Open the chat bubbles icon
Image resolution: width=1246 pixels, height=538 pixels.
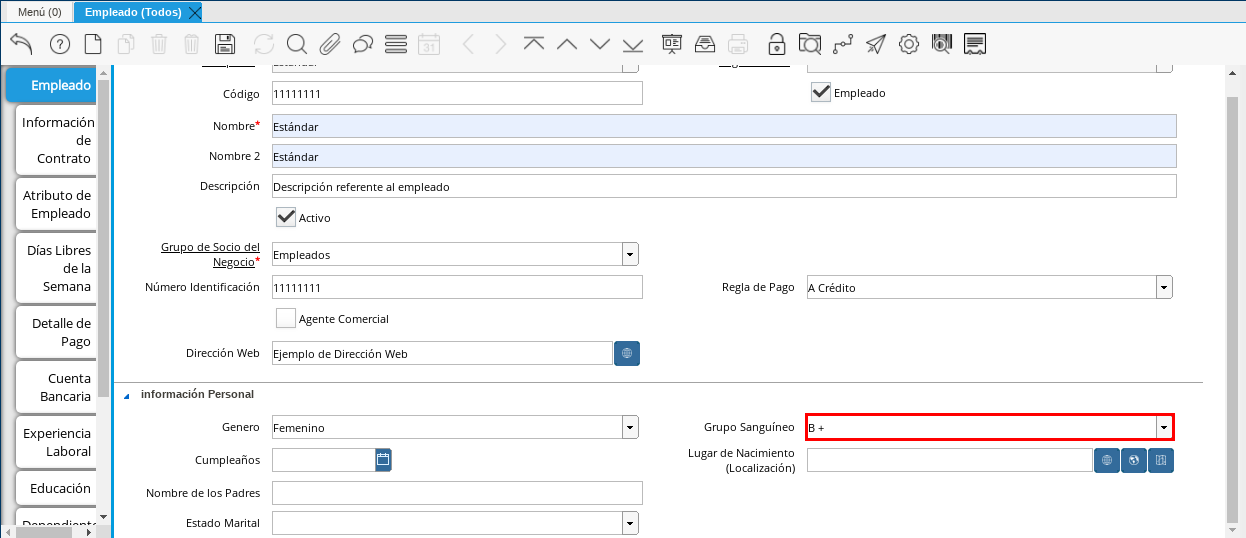(363, 44)
